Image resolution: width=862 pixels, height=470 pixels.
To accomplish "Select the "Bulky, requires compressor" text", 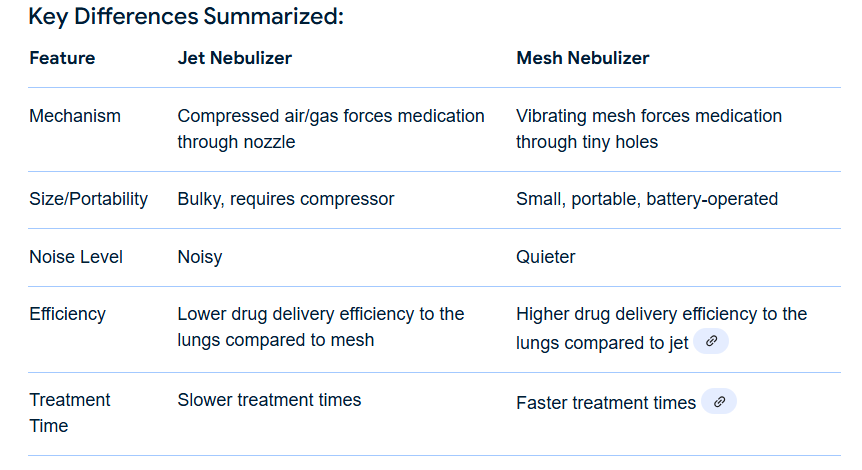I will pos(286,199).
